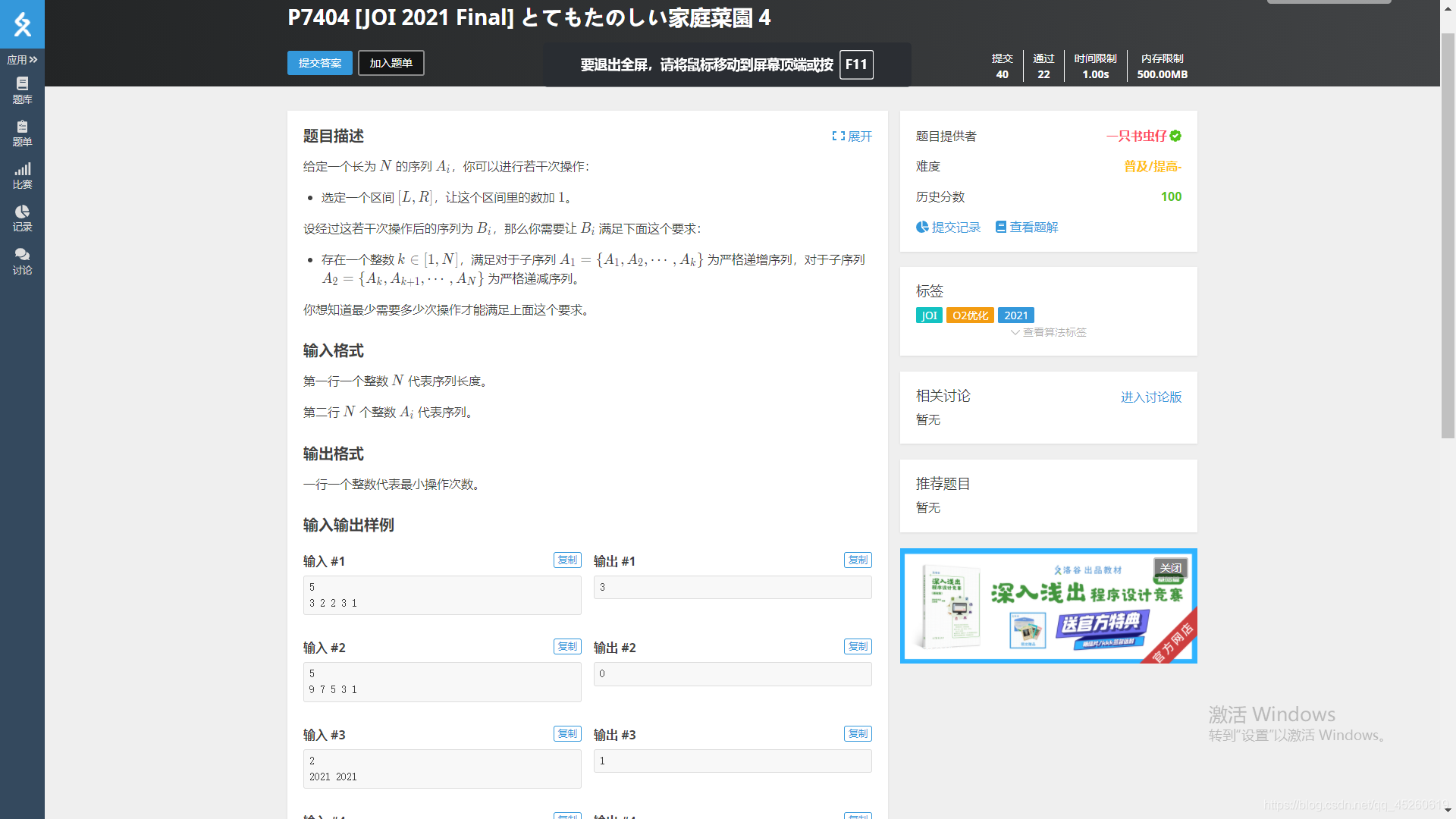This screenshot has height=819, width=1456.
Task: Open the 记录 records pie-chart sidebar icon
Action: coord(22,218)
